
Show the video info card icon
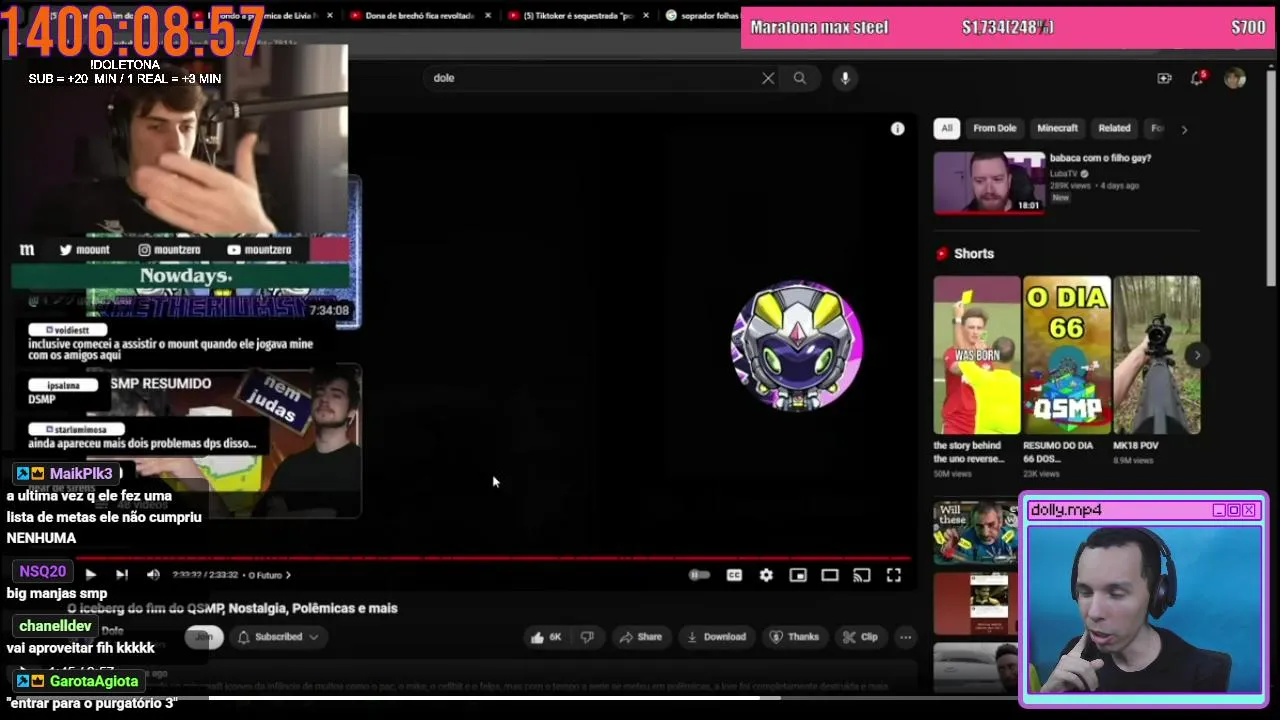click(x=898, y=129)
